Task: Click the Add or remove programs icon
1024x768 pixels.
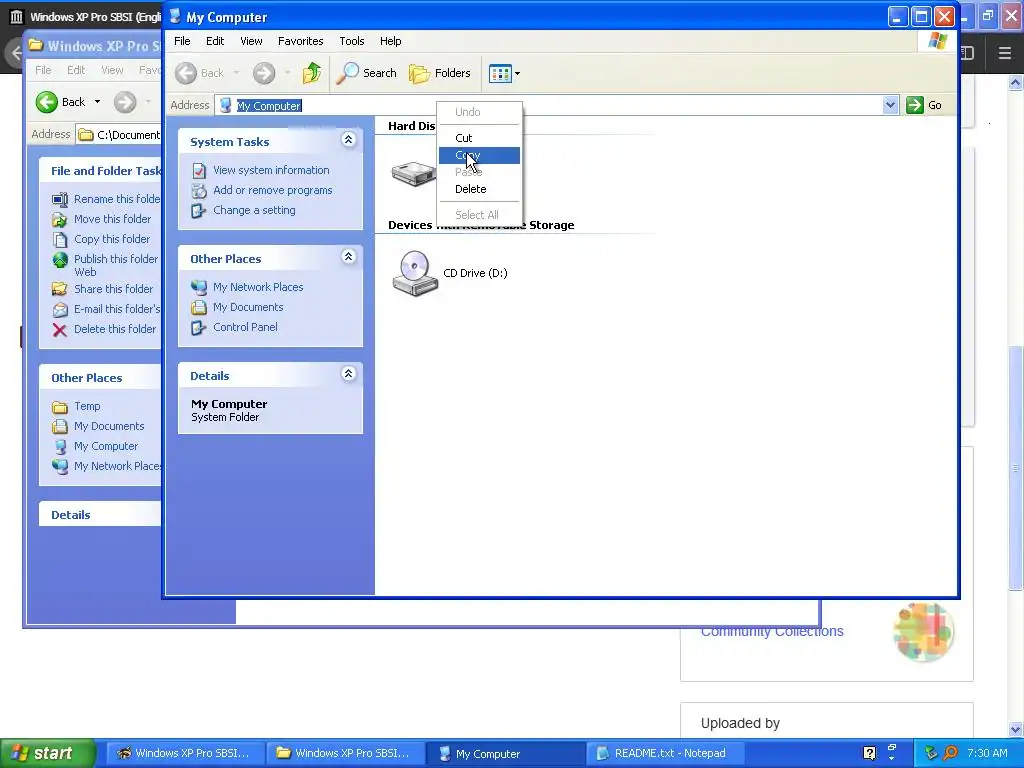Action: [x=199, y=191]
